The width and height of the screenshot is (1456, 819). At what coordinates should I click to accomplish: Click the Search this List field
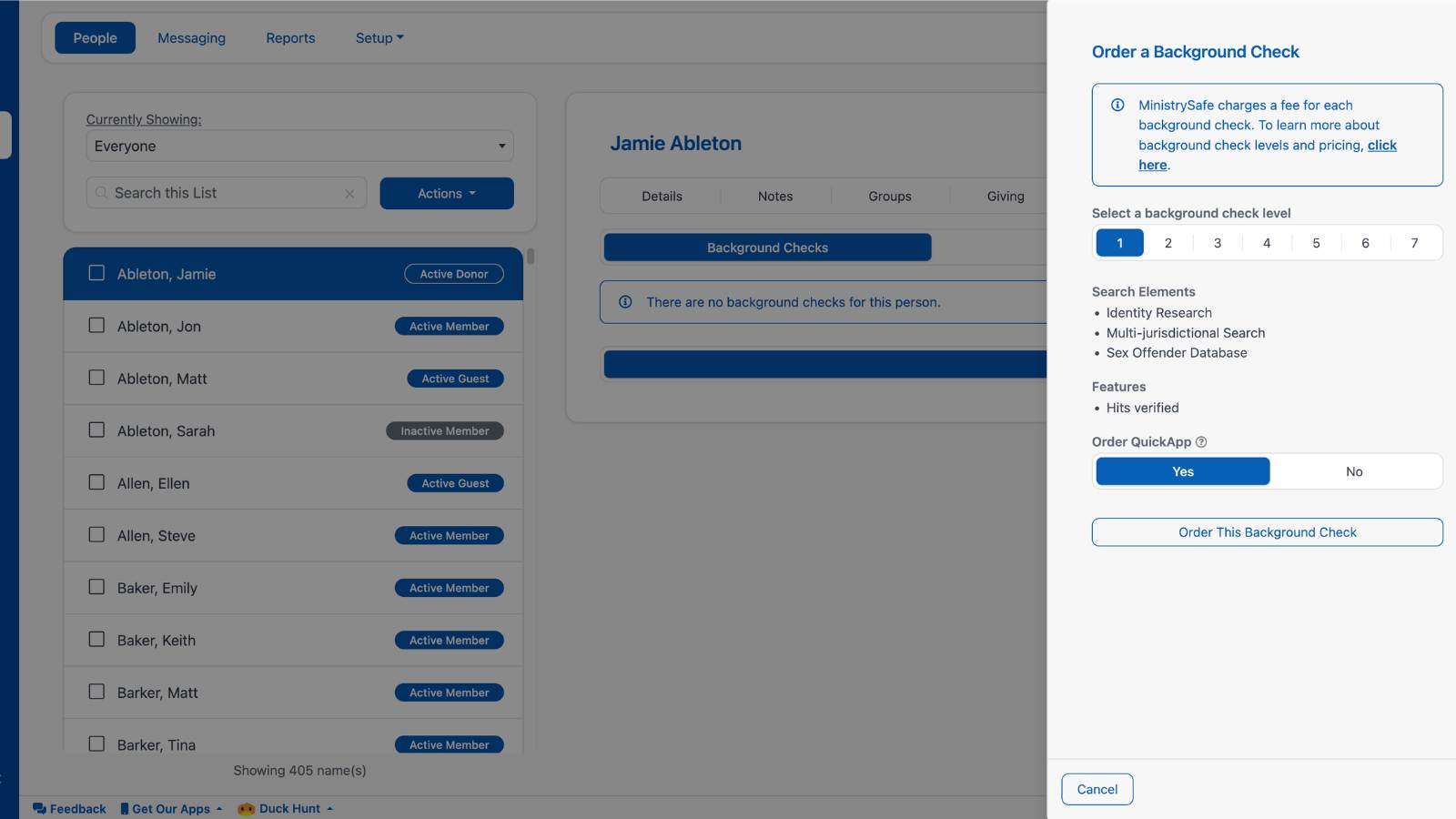(x=227, y=193)
